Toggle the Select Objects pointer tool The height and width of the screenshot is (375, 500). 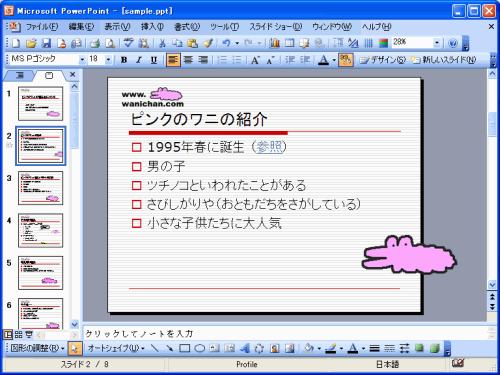click(x=75, y=348)
